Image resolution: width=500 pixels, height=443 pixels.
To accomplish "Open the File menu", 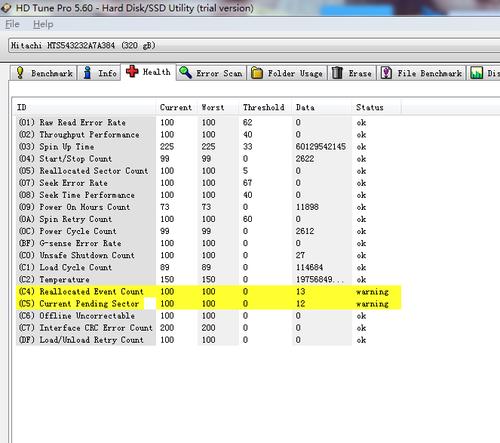I will [12, 24].
